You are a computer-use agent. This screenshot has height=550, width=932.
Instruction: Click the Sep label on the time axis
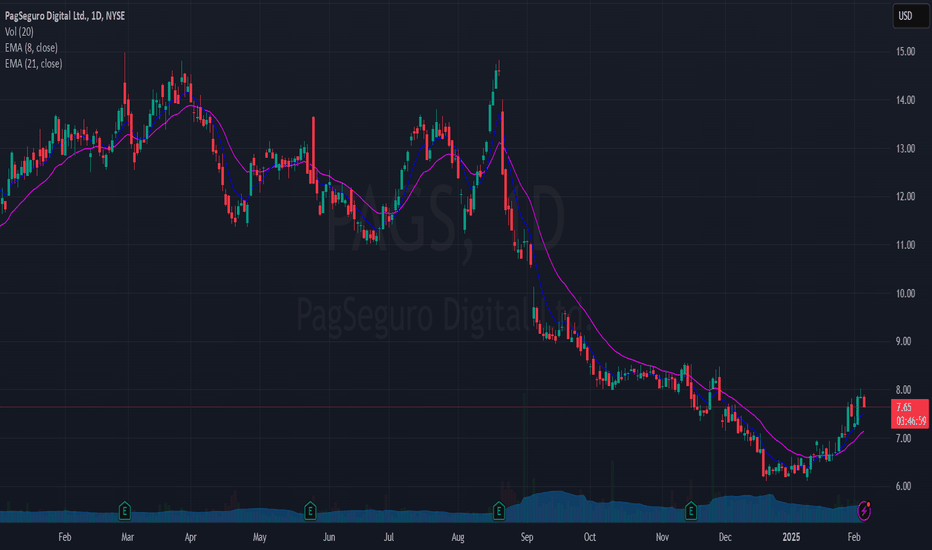[x=527, y=537]
